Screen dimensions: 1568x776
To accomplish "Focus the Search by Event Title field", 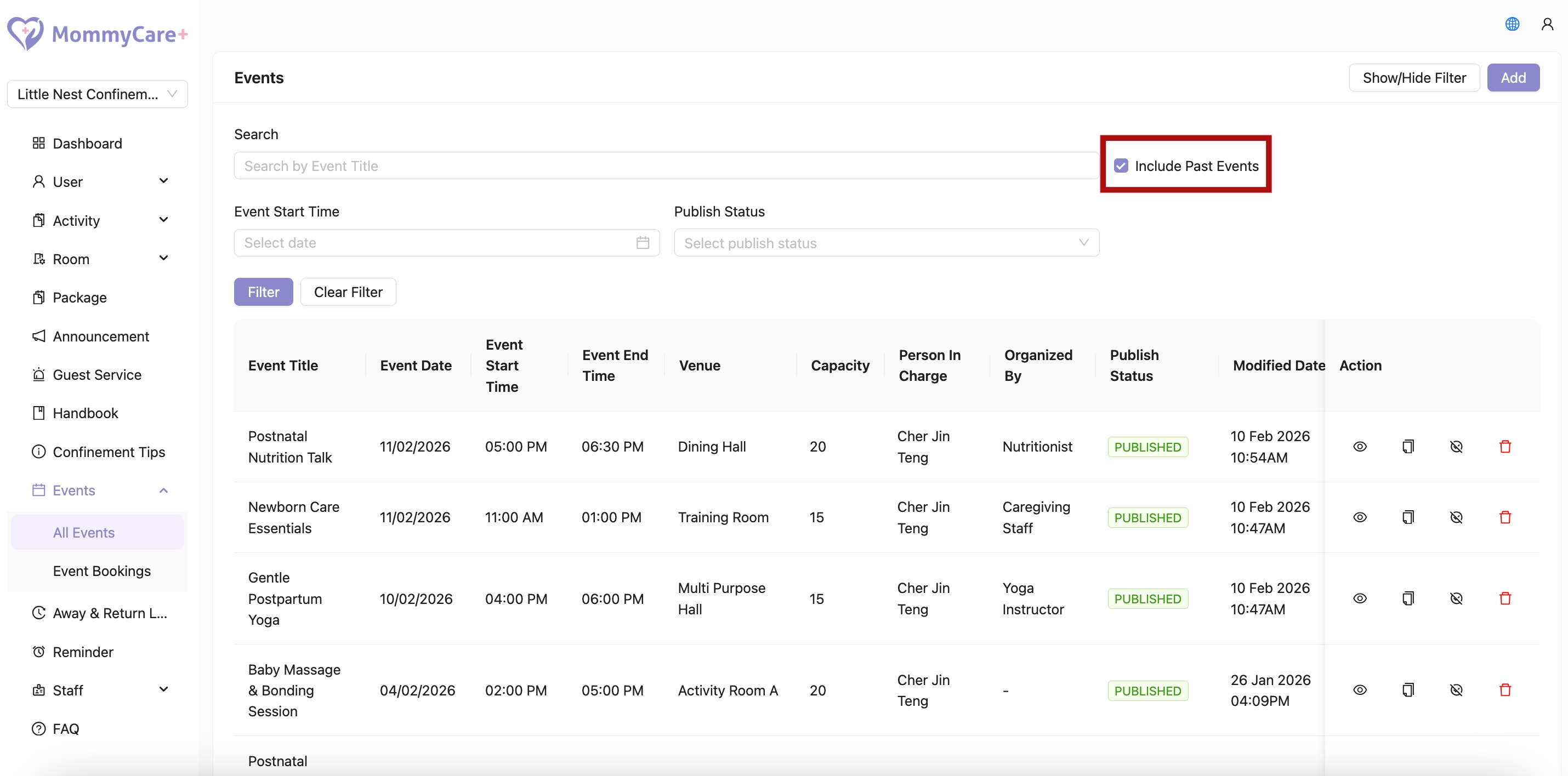I will click(x=666, y=166).
